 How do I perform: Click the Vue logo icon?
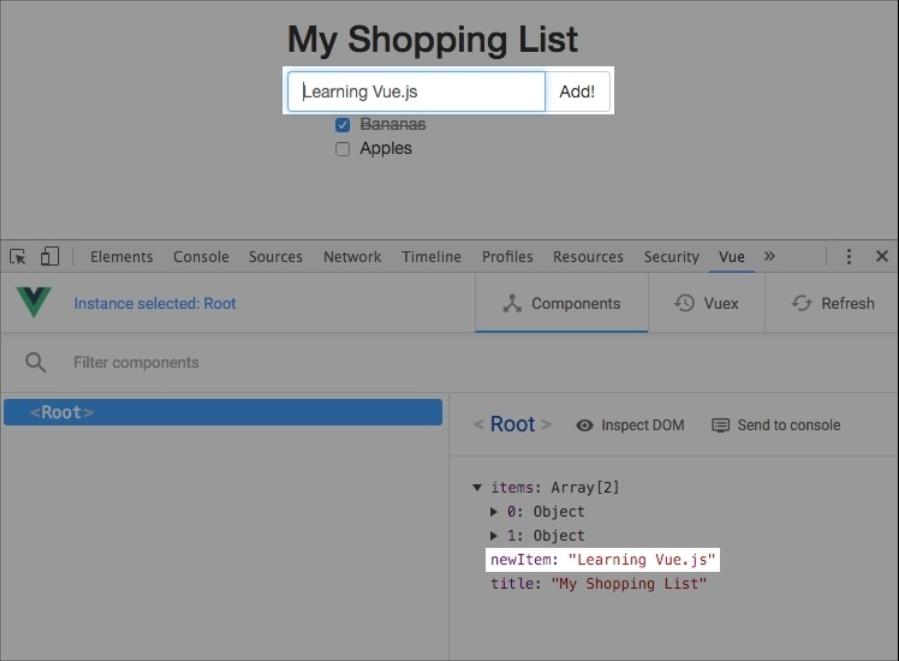coord(34,303)
